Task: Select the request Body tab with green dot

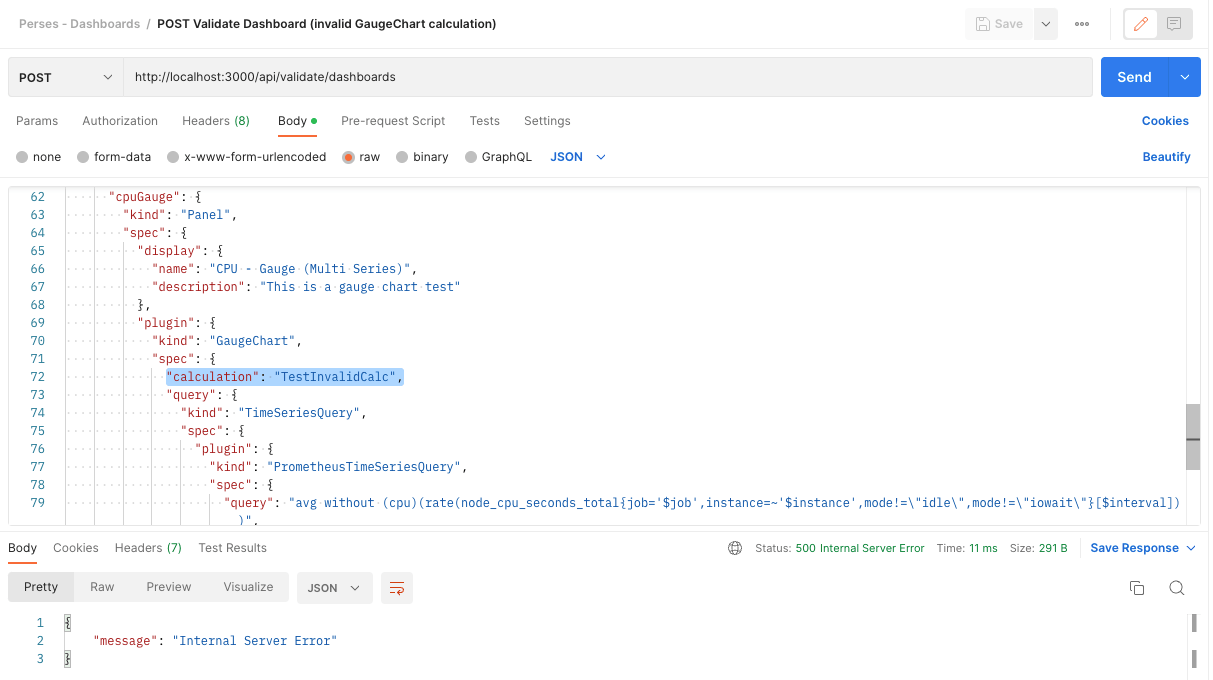Action: coord(297,121)
